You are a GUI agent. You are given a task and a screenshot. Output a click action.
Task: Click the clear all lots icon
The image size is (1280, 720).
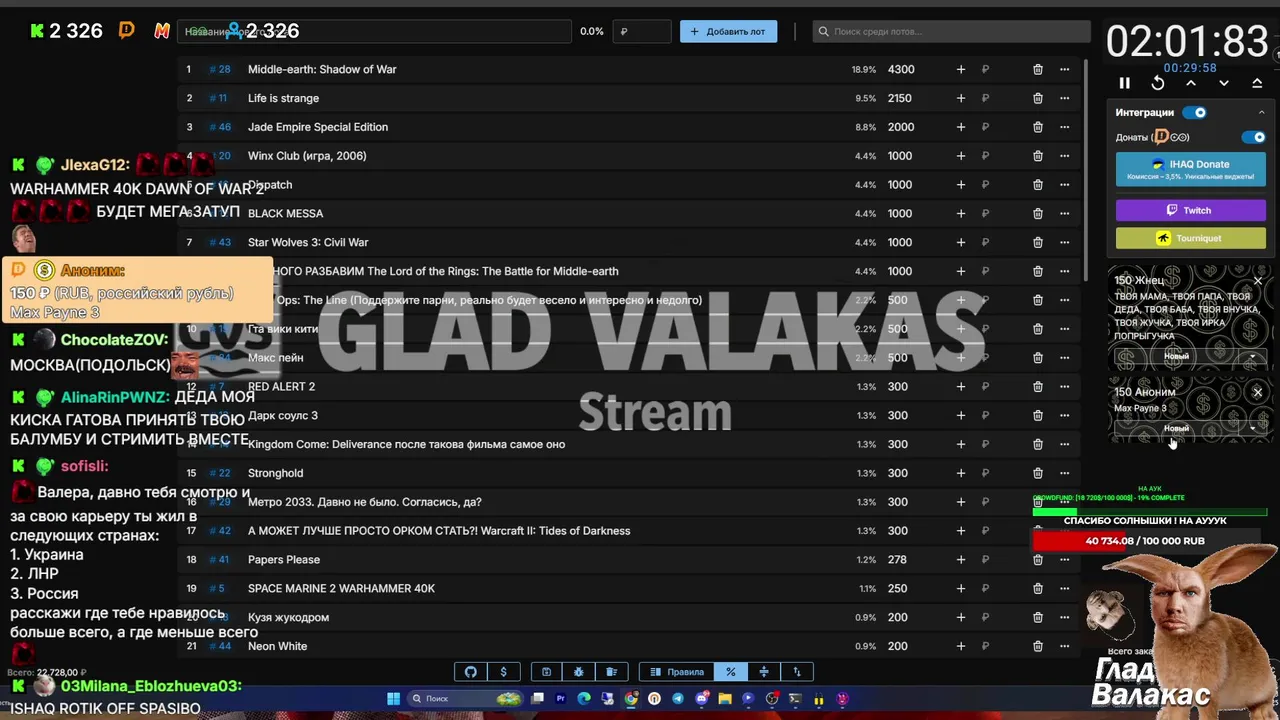(x=612, y=672)
